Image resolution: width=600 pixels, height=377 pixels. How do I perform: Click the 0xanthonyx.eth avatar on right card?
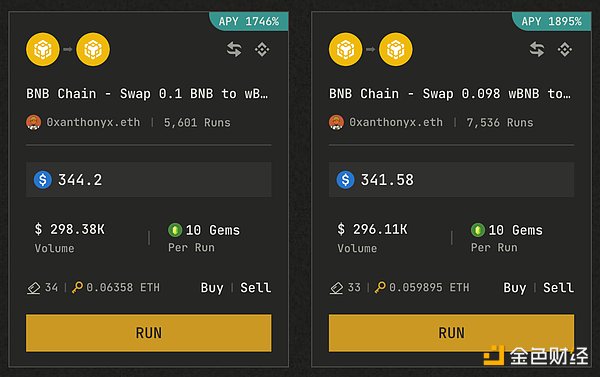click(x=336, y=122)
